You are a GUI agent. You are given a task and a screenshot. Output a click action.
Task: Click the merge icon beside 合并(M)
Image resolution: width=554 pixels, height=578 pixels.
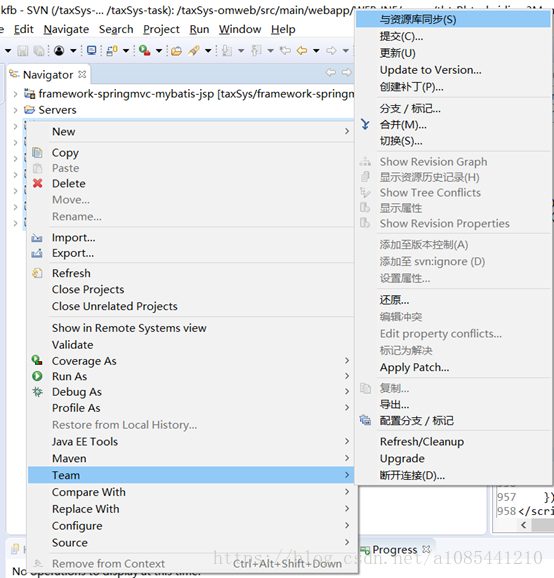365,125
